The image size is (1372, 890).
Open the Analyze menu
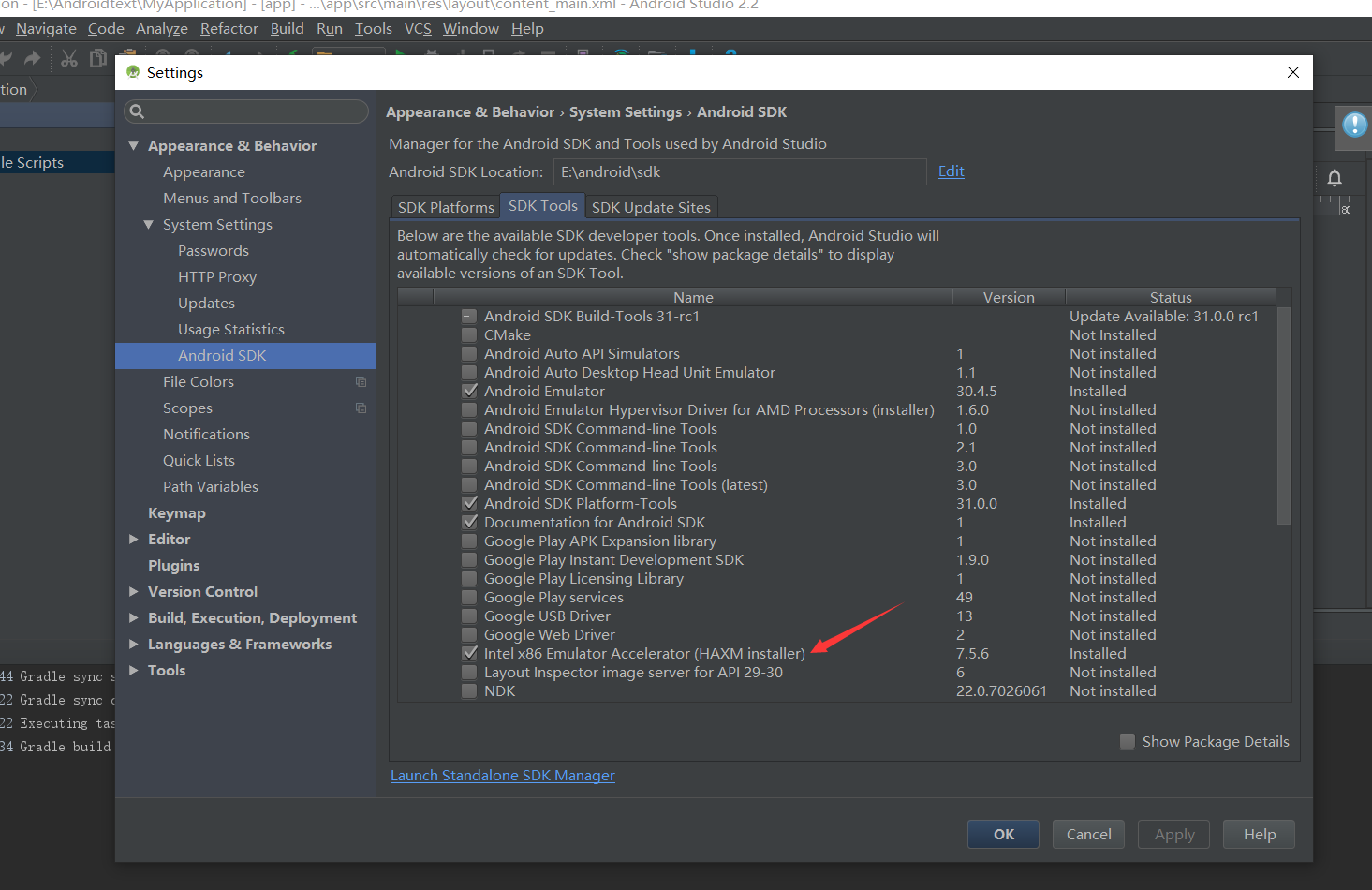pyautogui.click(x=161, y=29)
